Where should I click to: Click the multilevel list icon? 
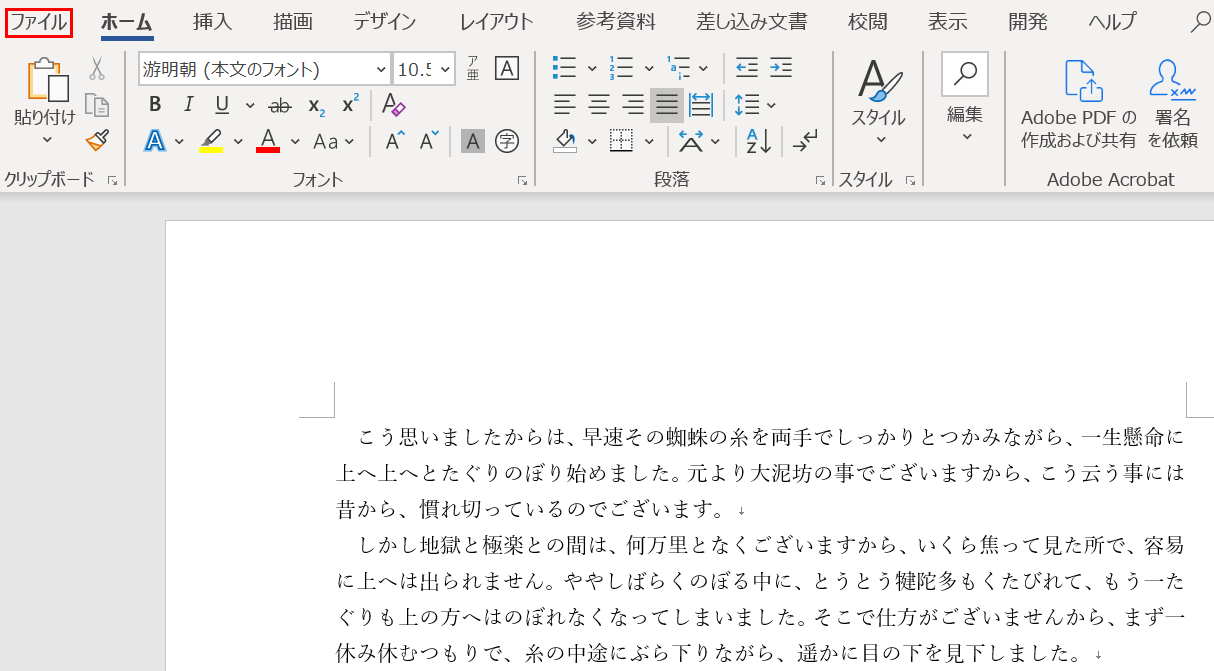[x=679, y=68]
